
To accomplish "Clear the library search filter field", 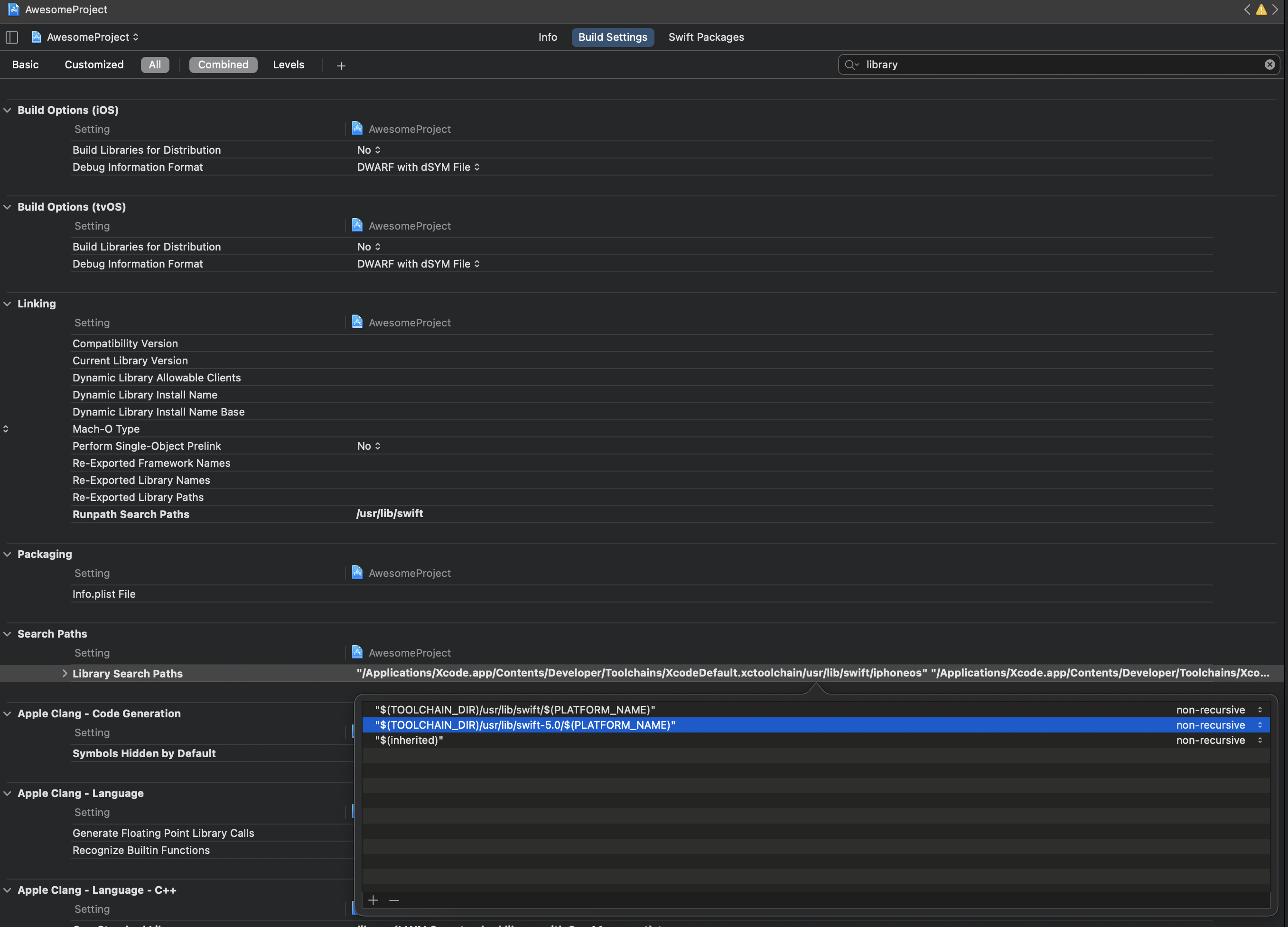I will tap(1269, 64).
